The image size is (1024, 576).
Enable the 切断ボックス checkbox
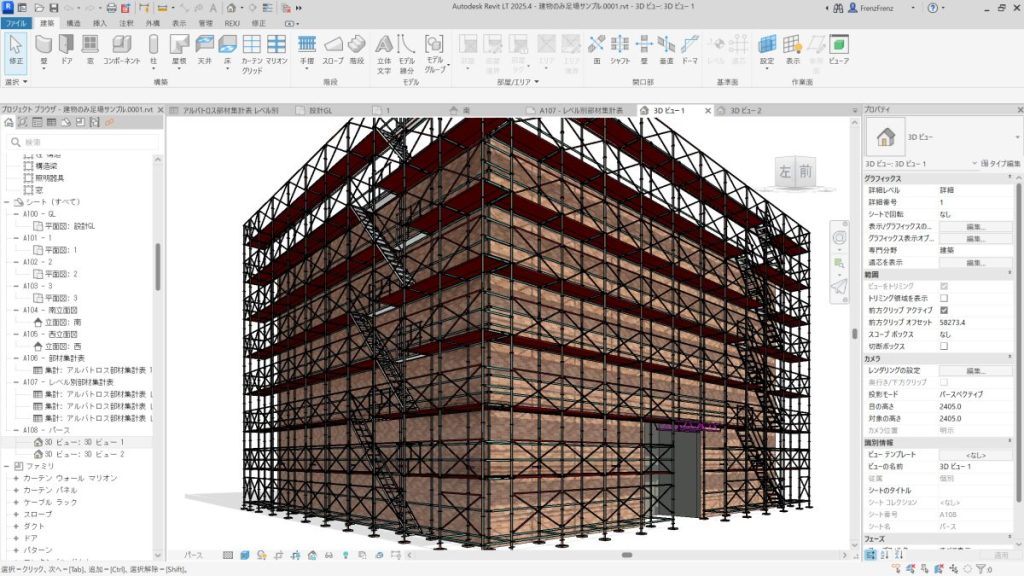943,346
